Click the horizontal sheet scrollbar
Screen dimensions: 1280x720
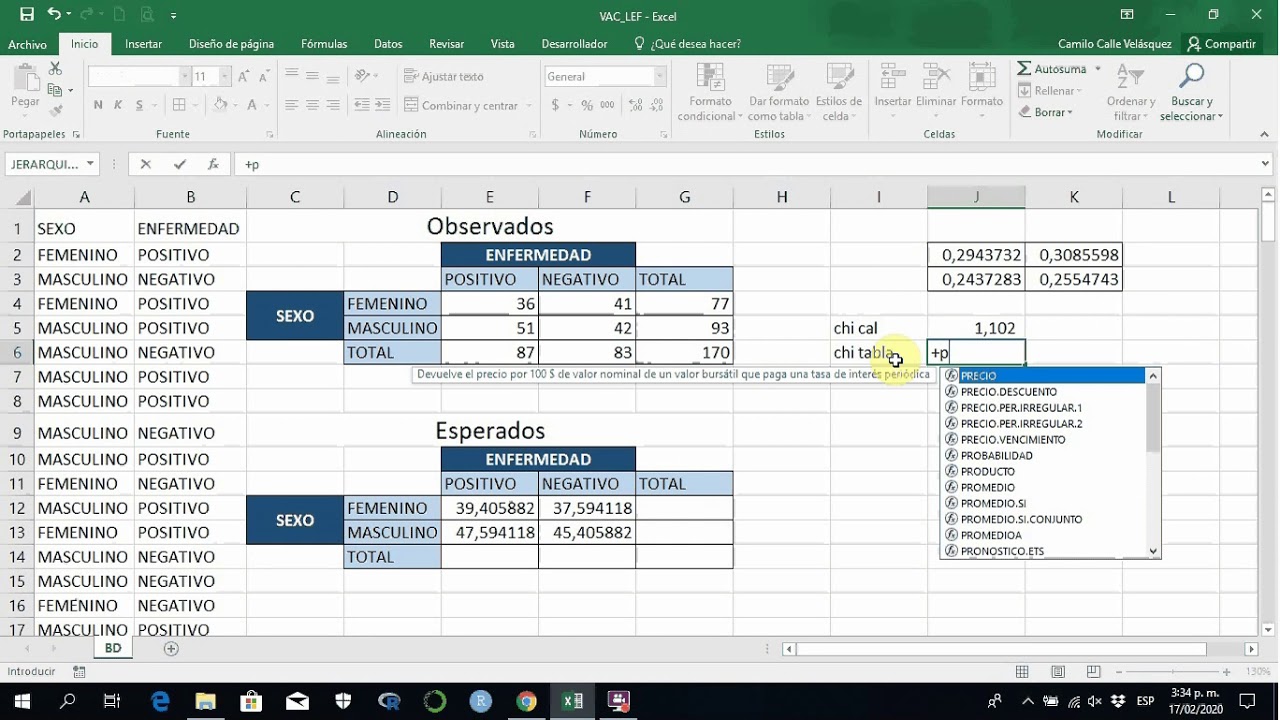(1000, 649)
